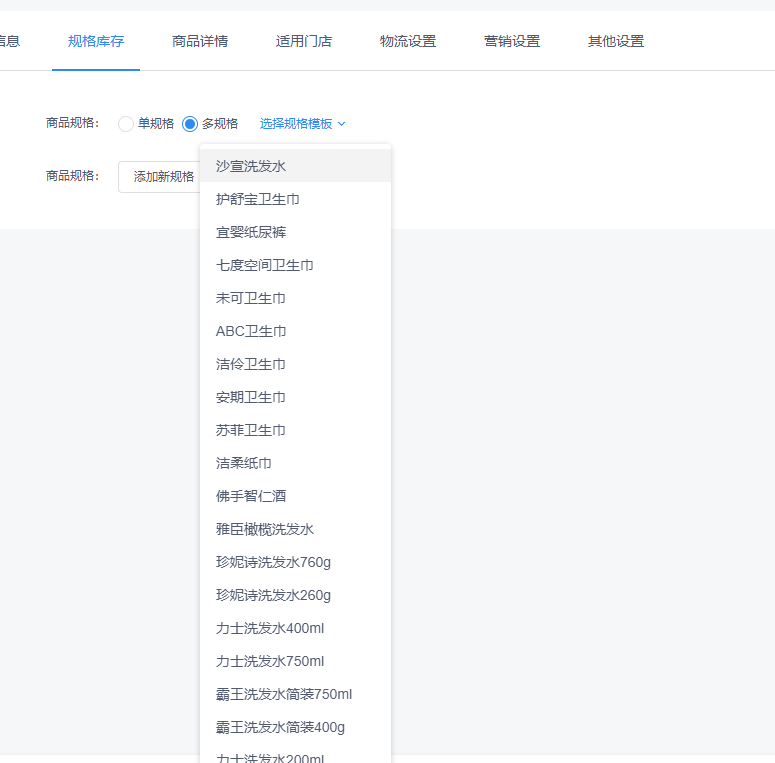Choose 雅臣橄榄洗发水 template
This screenshot has height=763, width=775.
[296, 529]
